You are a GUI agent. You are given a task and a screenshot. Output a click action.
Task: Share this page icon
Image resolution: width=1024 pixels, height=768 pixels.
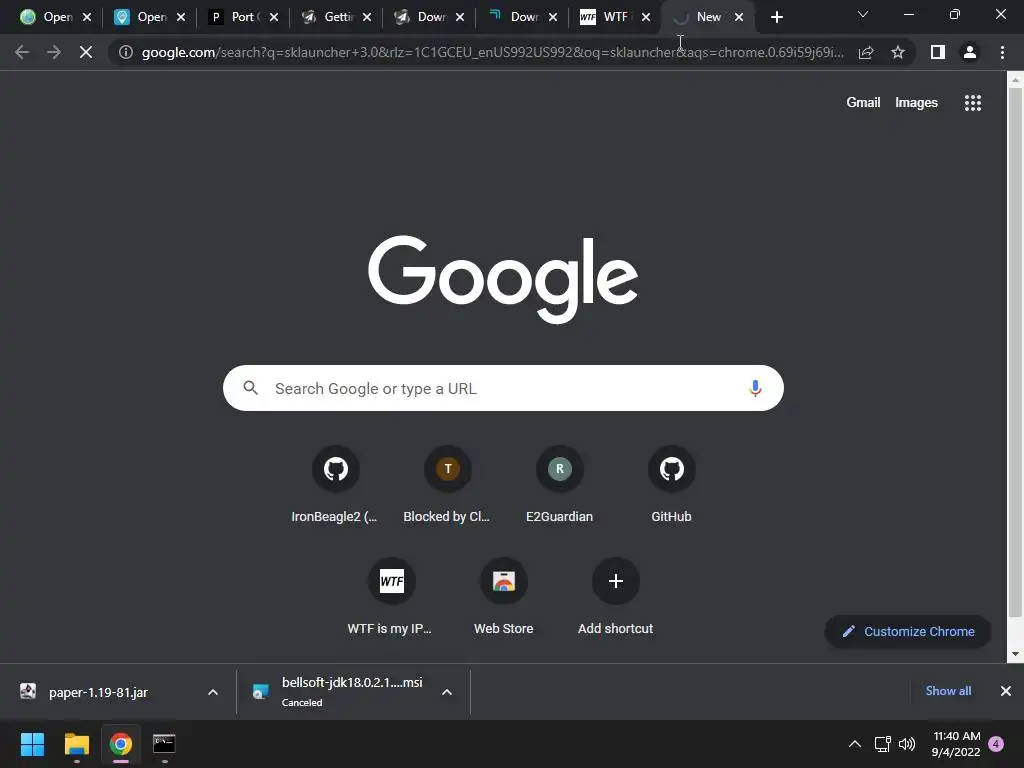point(866,52)
